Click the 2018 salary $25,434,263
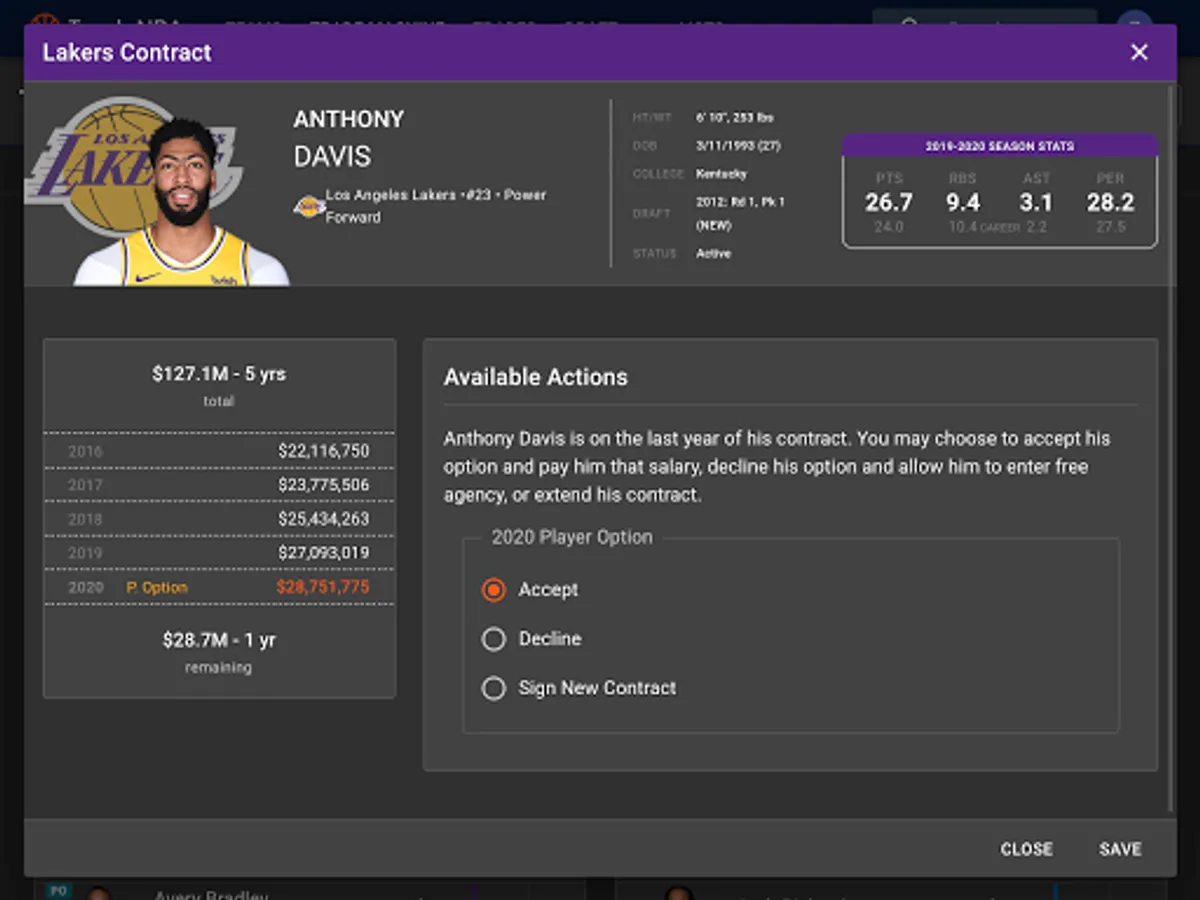The height and width of the screenshot is (900, 1200). pyautogui.click(x=323, y=519)
